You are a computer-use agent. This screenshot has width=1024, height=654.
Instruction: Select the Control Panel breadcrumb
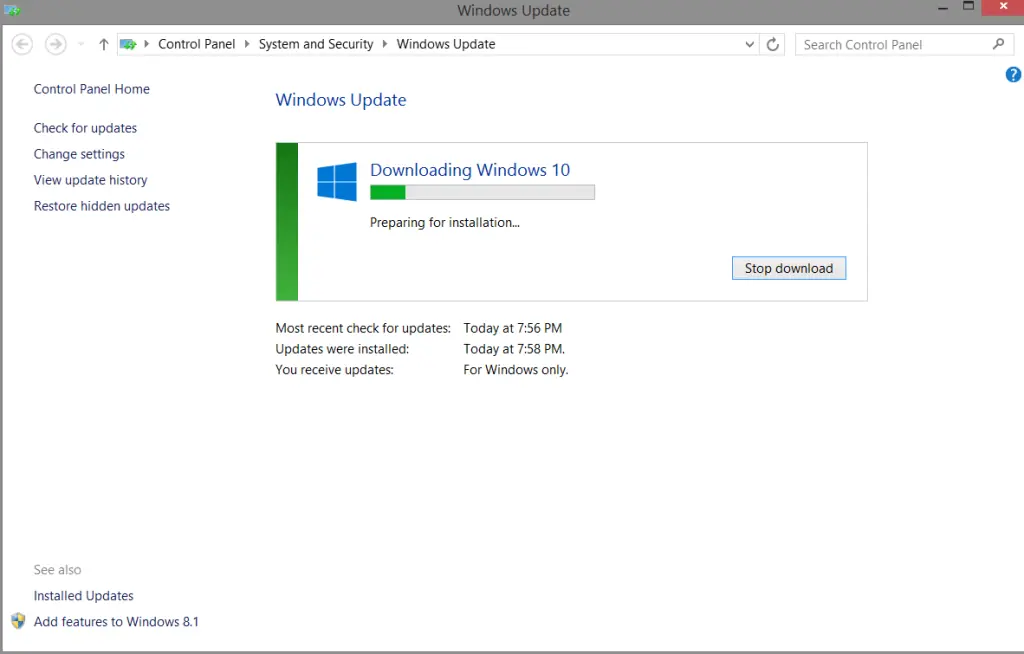point(197,44)
